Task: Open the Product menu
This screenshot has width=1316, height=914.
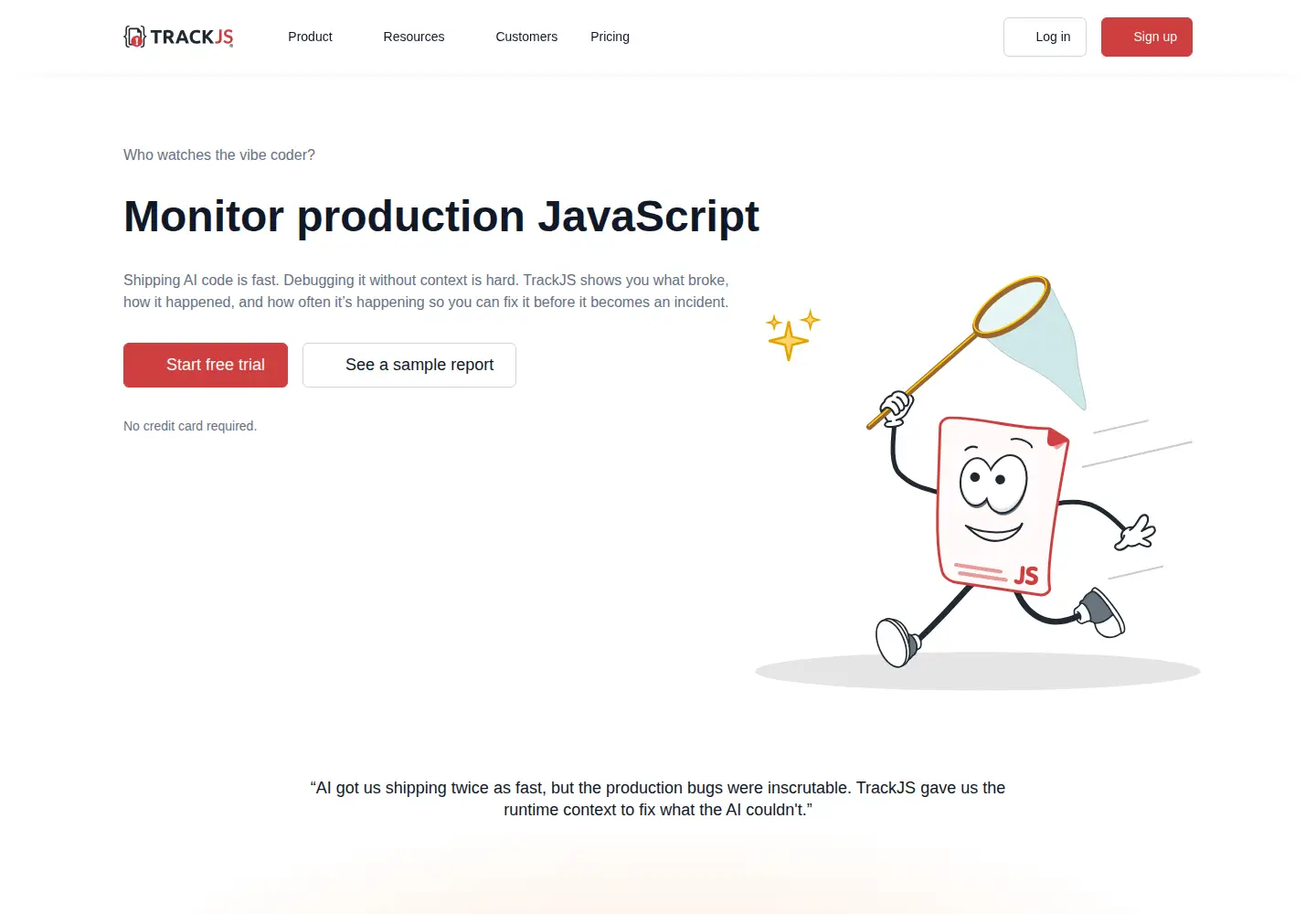Action: pyautogui.click(x=310, y=37)
